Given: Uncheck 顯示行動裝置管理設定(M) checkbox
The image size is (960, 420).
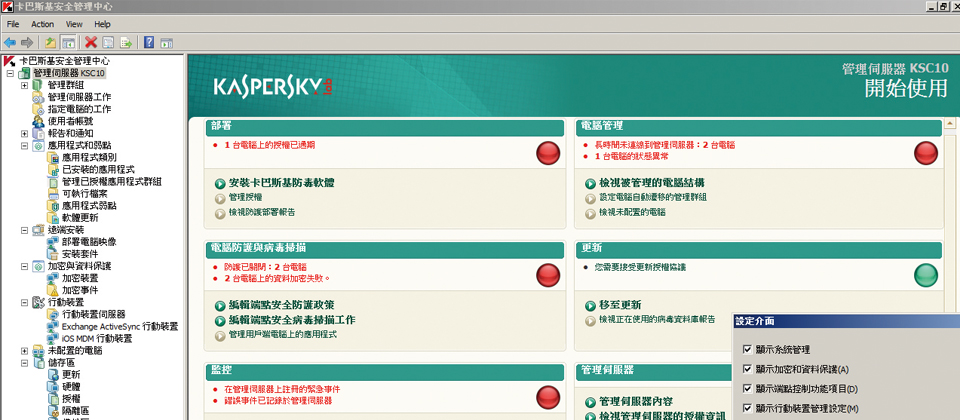Looking at the screenshot, I should 746,408.
